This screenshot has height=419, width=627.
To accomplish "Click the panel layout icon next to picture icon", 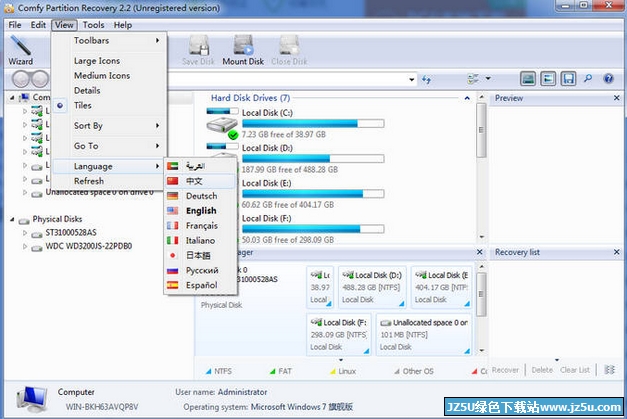I will click(x=548, y=78).
